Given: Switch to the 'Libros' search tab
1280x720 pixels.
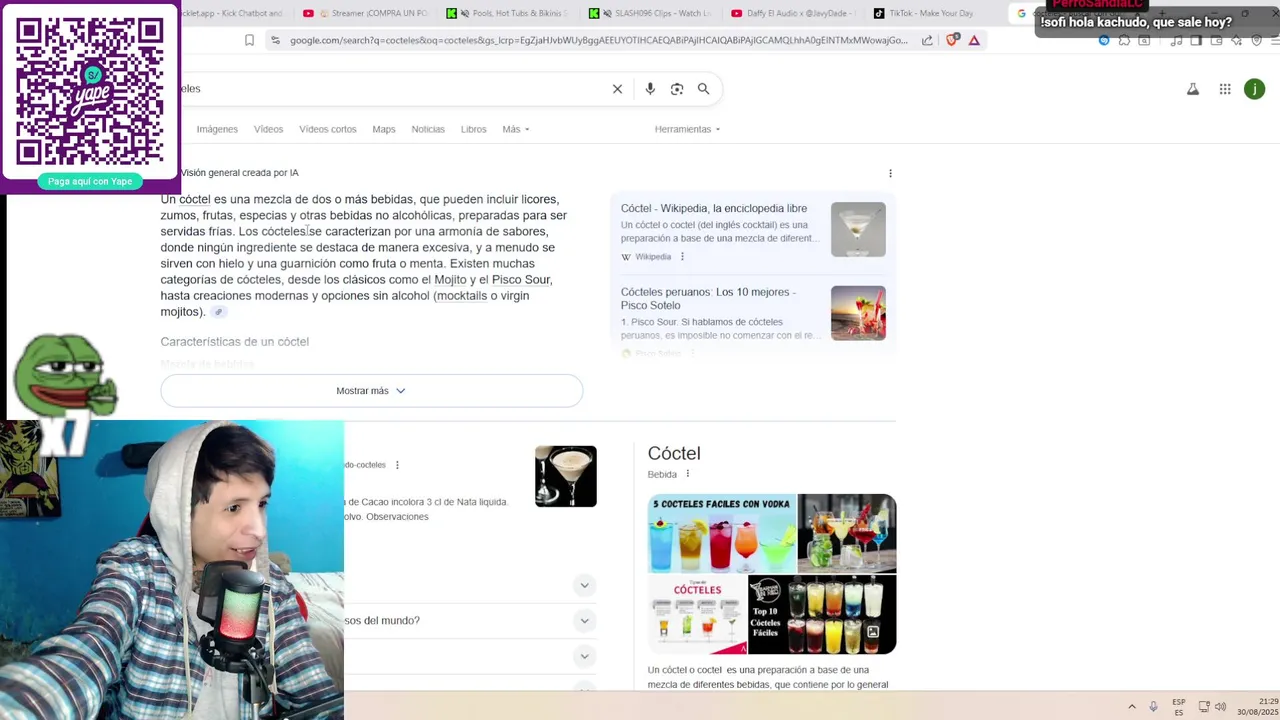Looking at the screenshot, I should point(474,129).
